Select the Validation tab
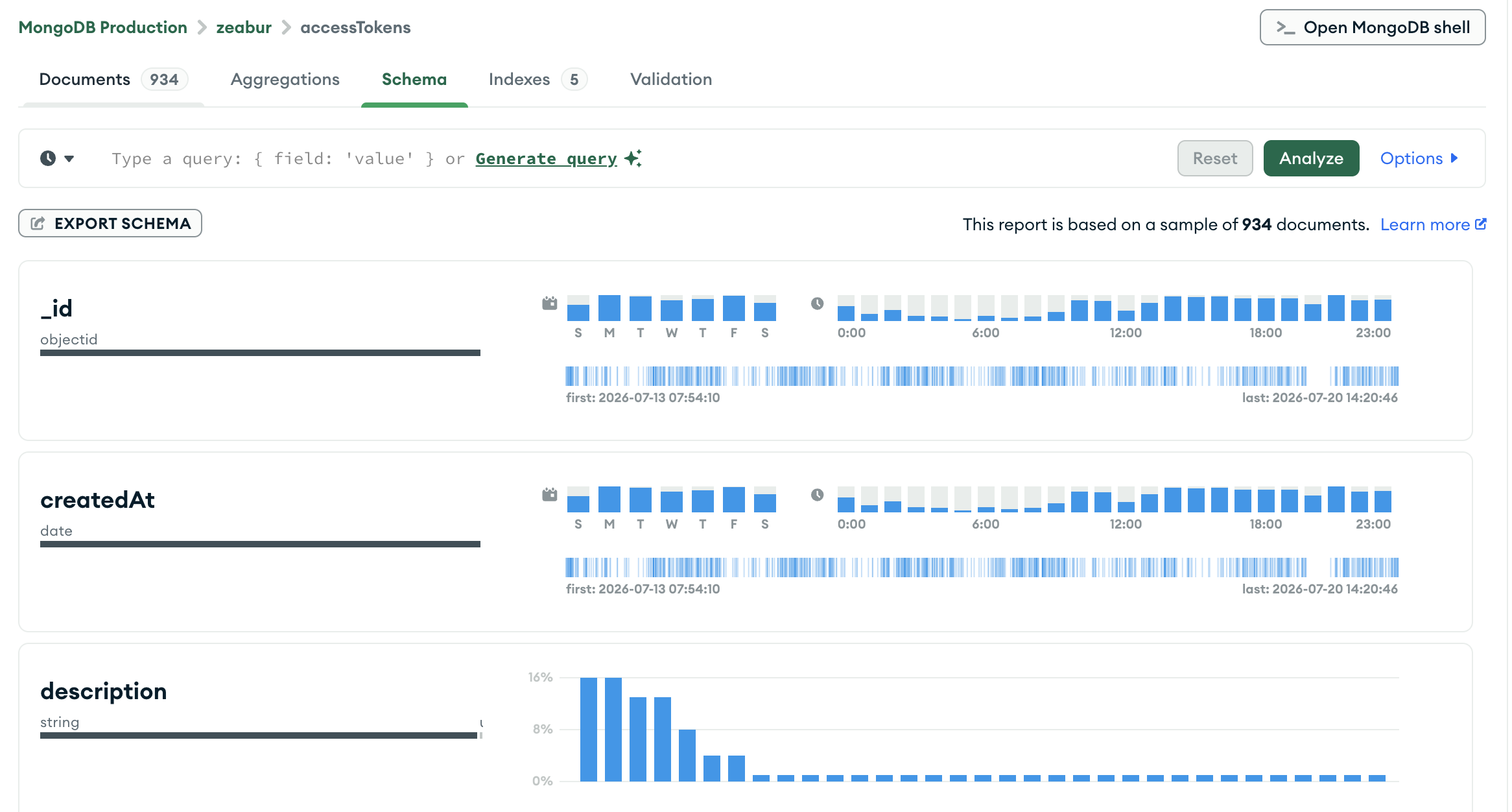1512x812 pixels. [x=671, y=79]
